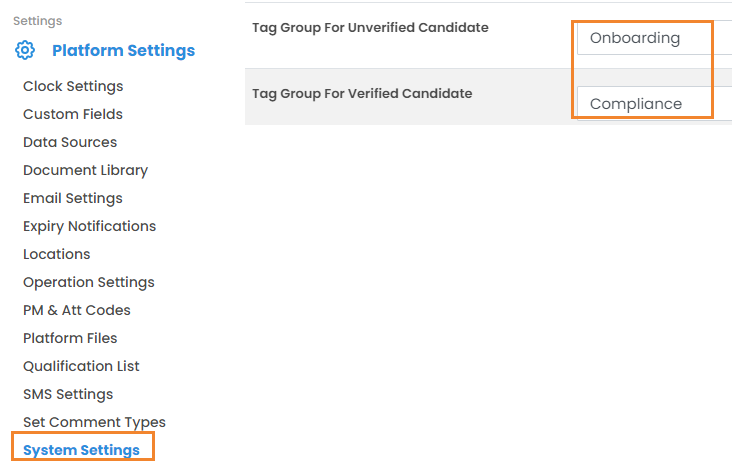Navigate to Email Settings

click(73, 198)
